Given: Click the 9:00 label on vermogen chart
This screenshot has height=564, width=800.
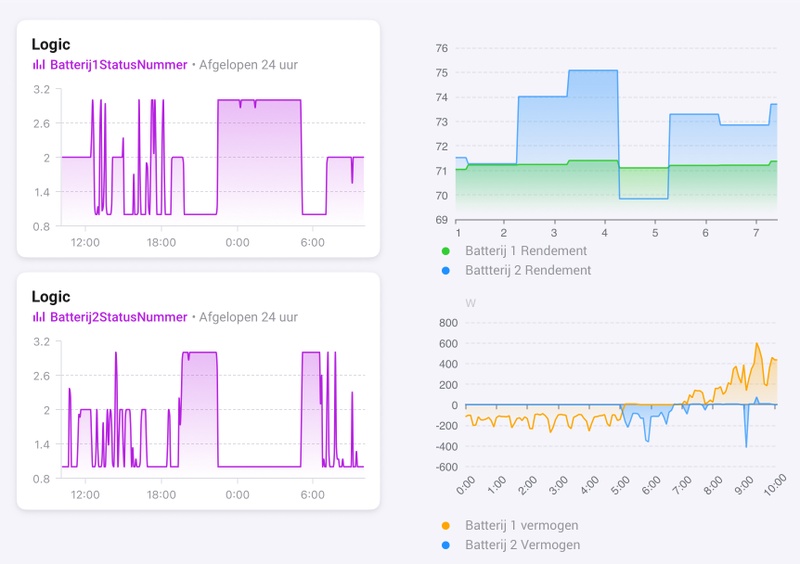Looking at the screenshot, I should [x=744, y=485].
